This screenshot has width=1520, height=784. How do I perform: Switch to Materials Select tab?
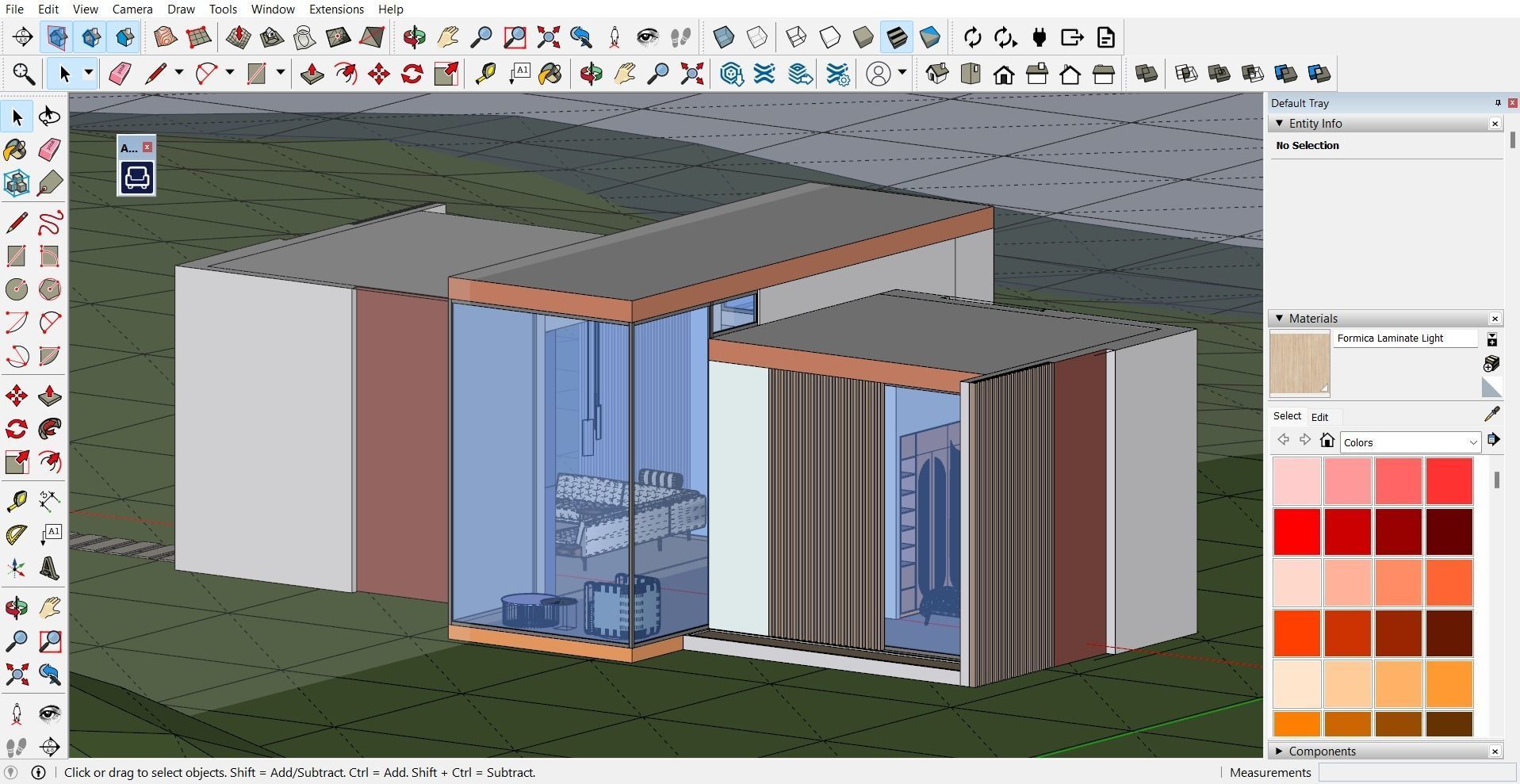[x=1287, y=416]
